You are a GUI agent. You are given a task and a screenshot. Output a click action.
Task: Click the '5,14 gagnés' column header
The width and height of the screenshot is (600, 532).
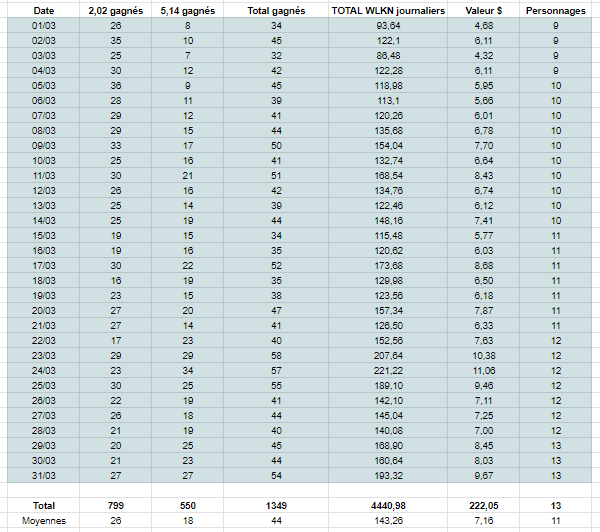188,11
